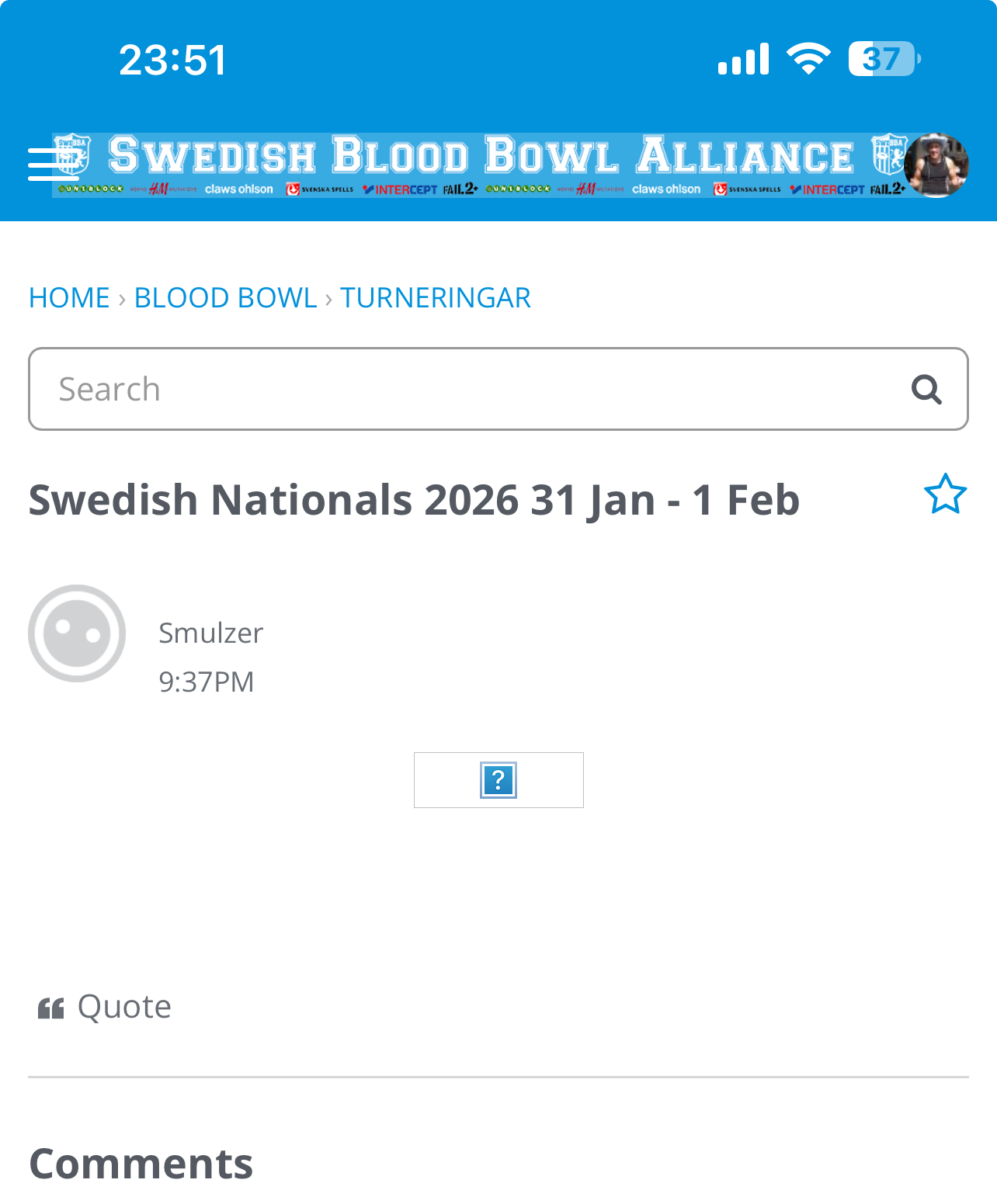Screen dimensions: 997x1204
Task: Click the Swedish Nationals 2026 thread title
Action: pos(414,500)
